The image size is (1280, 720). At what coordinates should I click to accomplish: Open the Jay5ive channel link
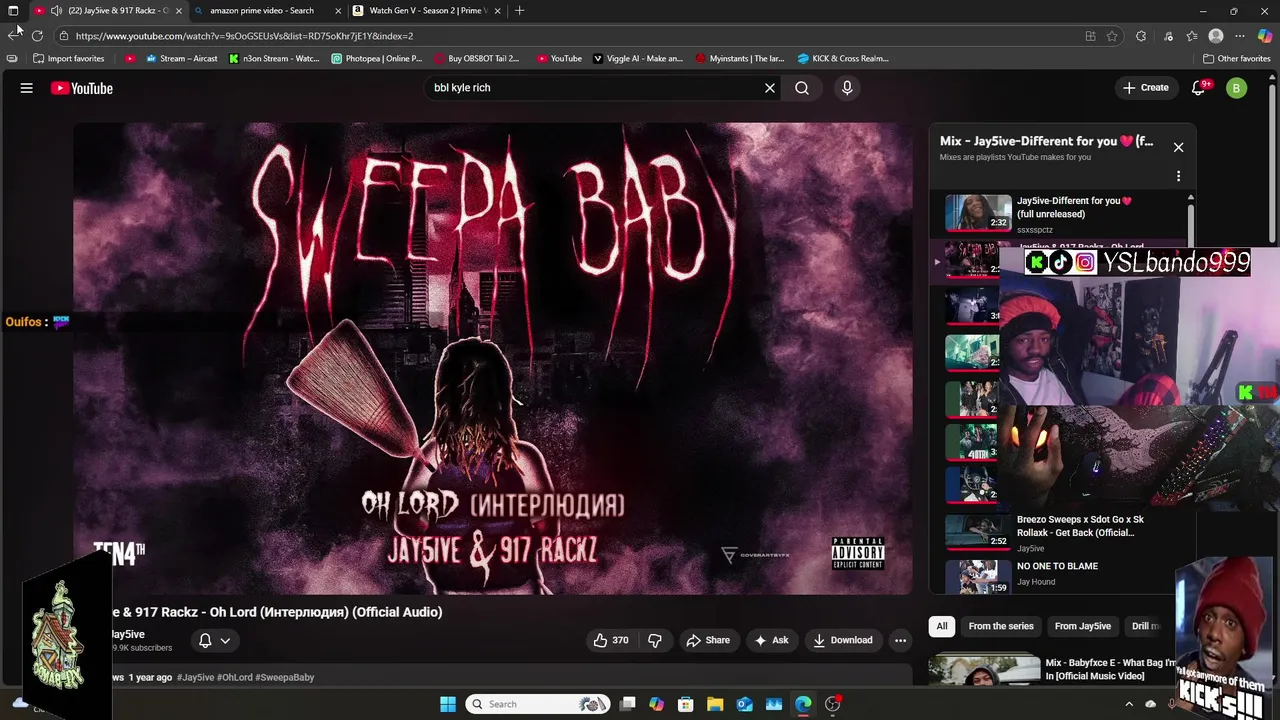pos(129,635)
